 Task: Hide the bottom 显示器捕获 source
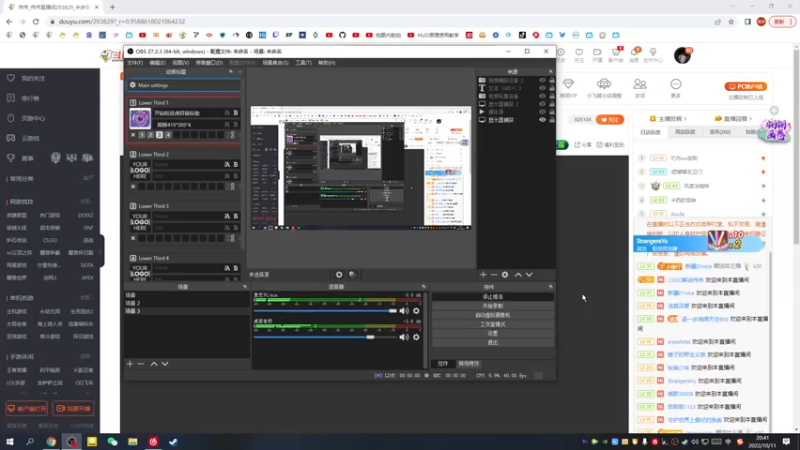coord(542,120)
